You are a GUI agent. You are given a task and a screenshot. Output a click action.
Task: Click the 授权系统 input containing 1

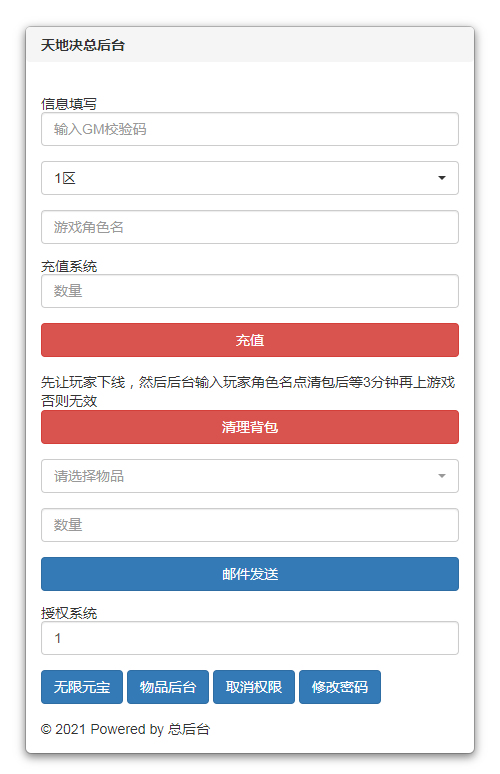(x=250, y=638)
